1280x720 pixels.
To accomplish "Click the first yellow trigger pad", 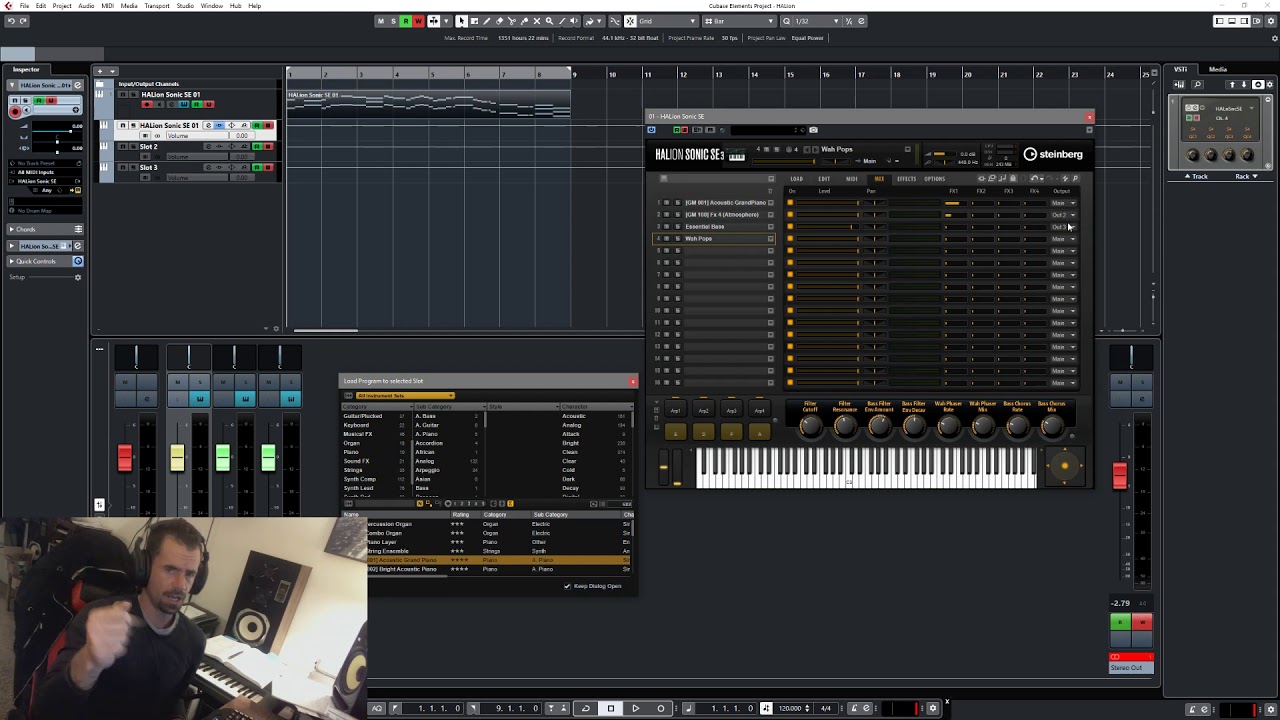I will click(675, 431).
